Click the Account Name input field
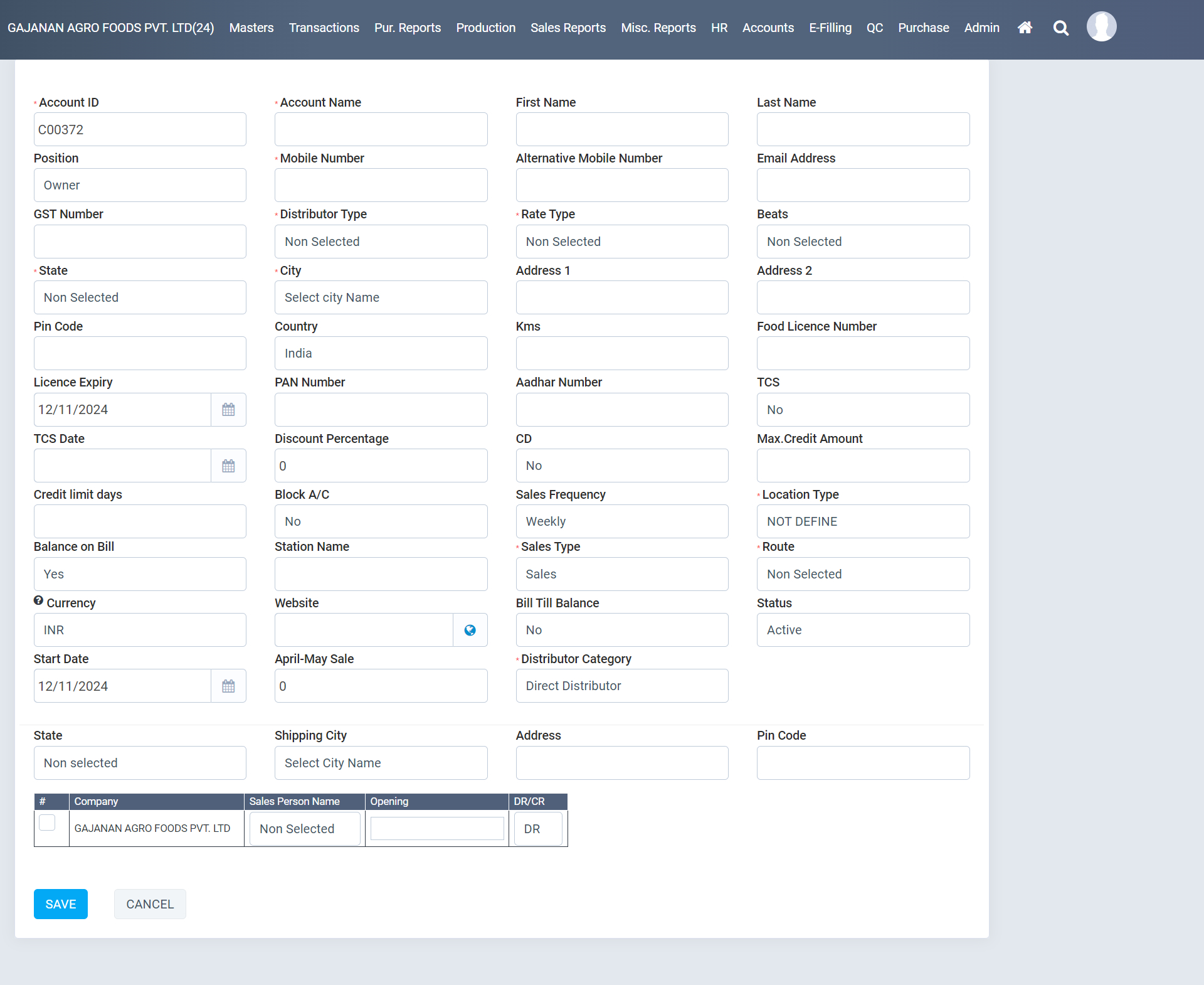Viewport: 1204px width, 985px height. (381, 130)
